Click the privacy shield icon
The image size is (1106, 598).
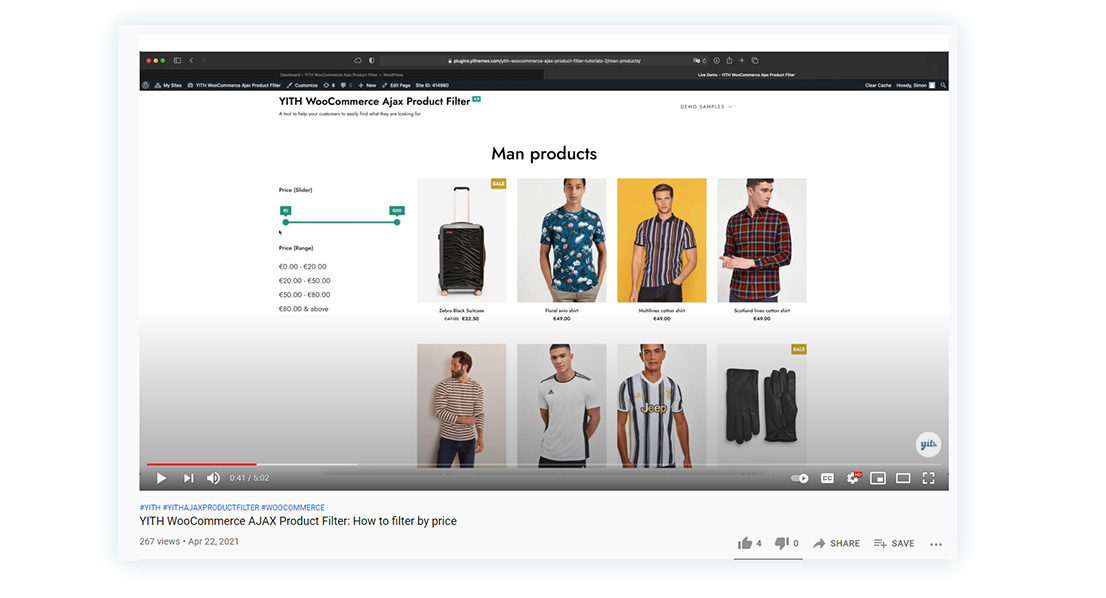(x=372, y=61)
